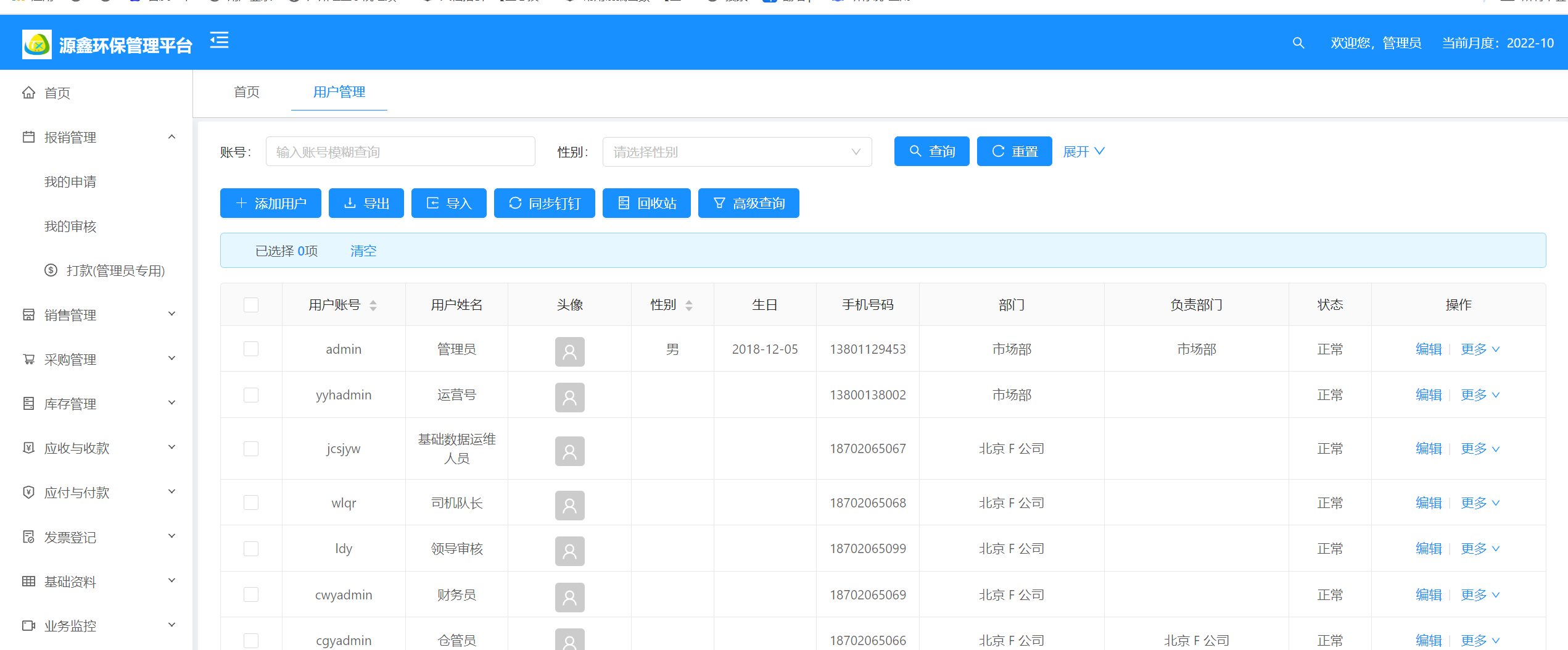The image size is (1568, 650).
Task: Click jcsjyw's avatar placeholder
Action: 570,451
